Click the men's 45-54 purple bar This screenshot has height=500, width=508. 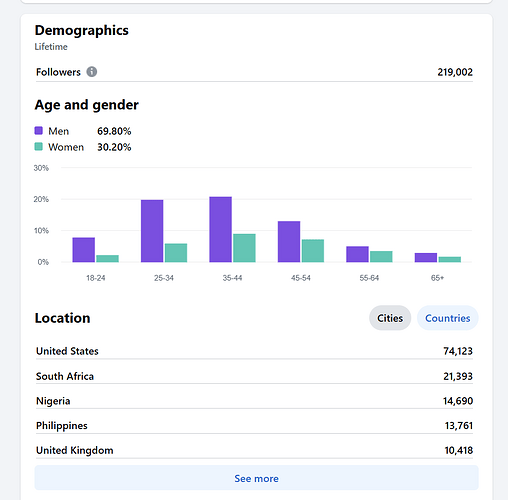(x=289, y=242)
